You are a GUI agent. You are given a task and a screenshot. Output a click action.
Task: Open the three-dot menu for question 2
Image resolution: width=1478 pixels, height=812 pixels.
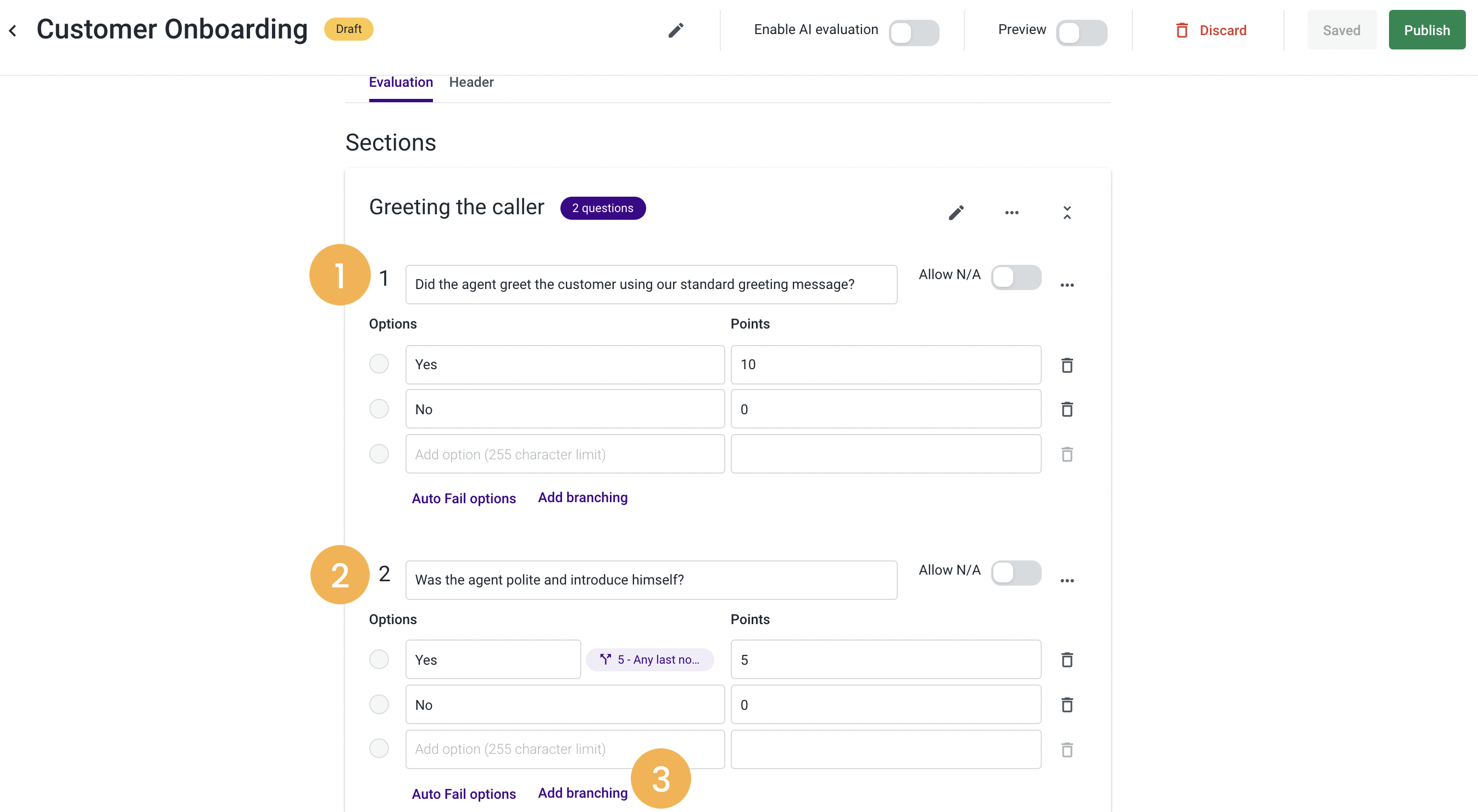pyautogui.click(x=1066, y=581)
